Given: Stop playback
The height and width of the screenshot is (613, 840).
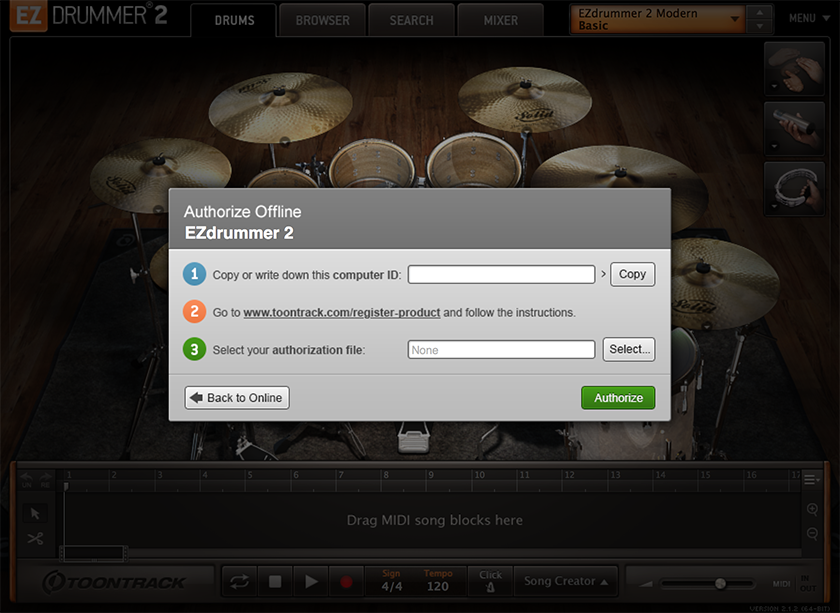Looking at the screenshot, I should point(275,581).
